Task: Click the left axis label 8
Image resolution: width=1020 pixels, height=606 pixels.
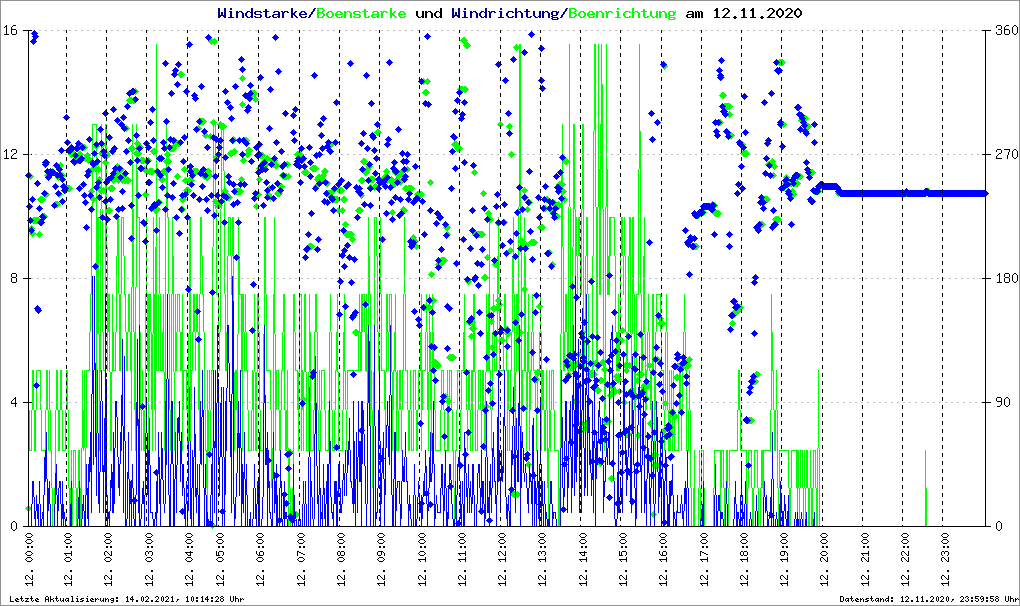Action: tap(14, 278)
